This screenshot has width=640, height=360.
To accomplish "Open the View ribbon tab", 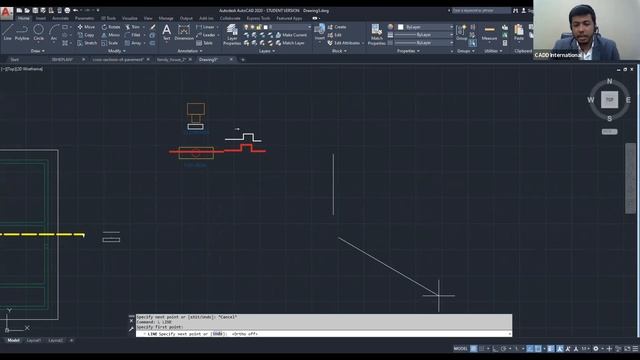I will click(x=148, y=18).
